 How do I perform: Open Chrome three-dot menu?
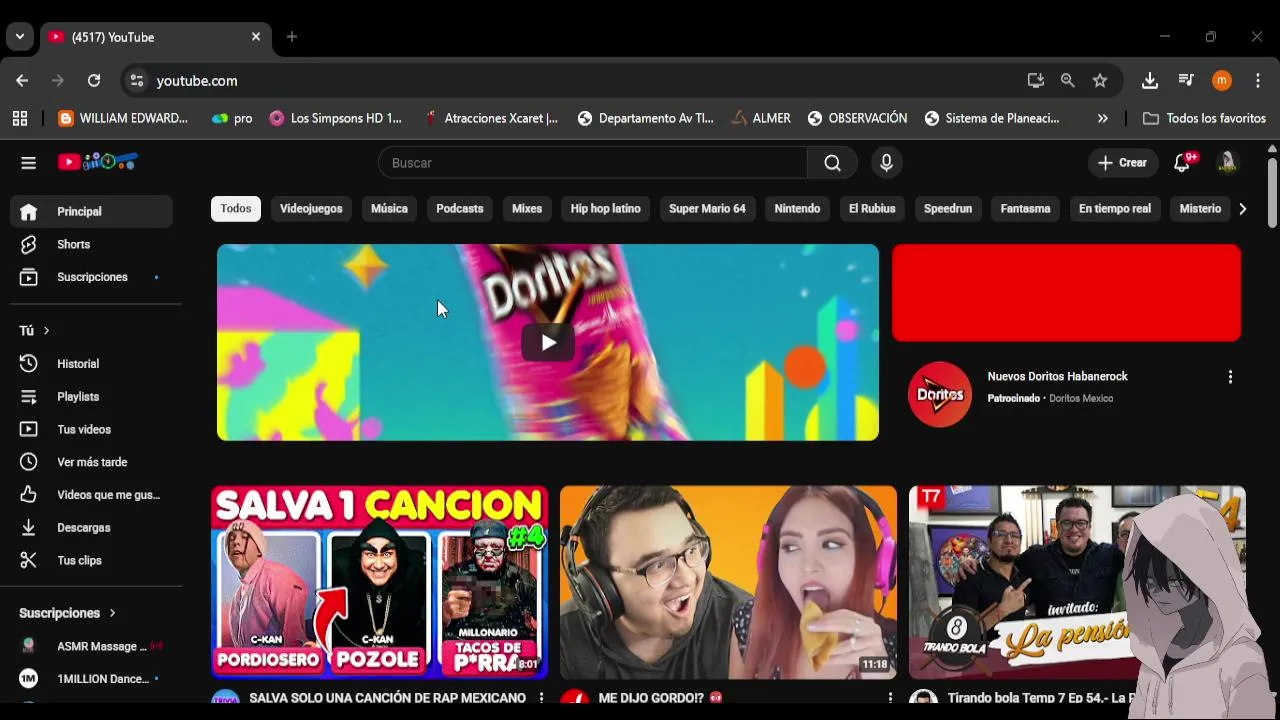[1258, 81]
